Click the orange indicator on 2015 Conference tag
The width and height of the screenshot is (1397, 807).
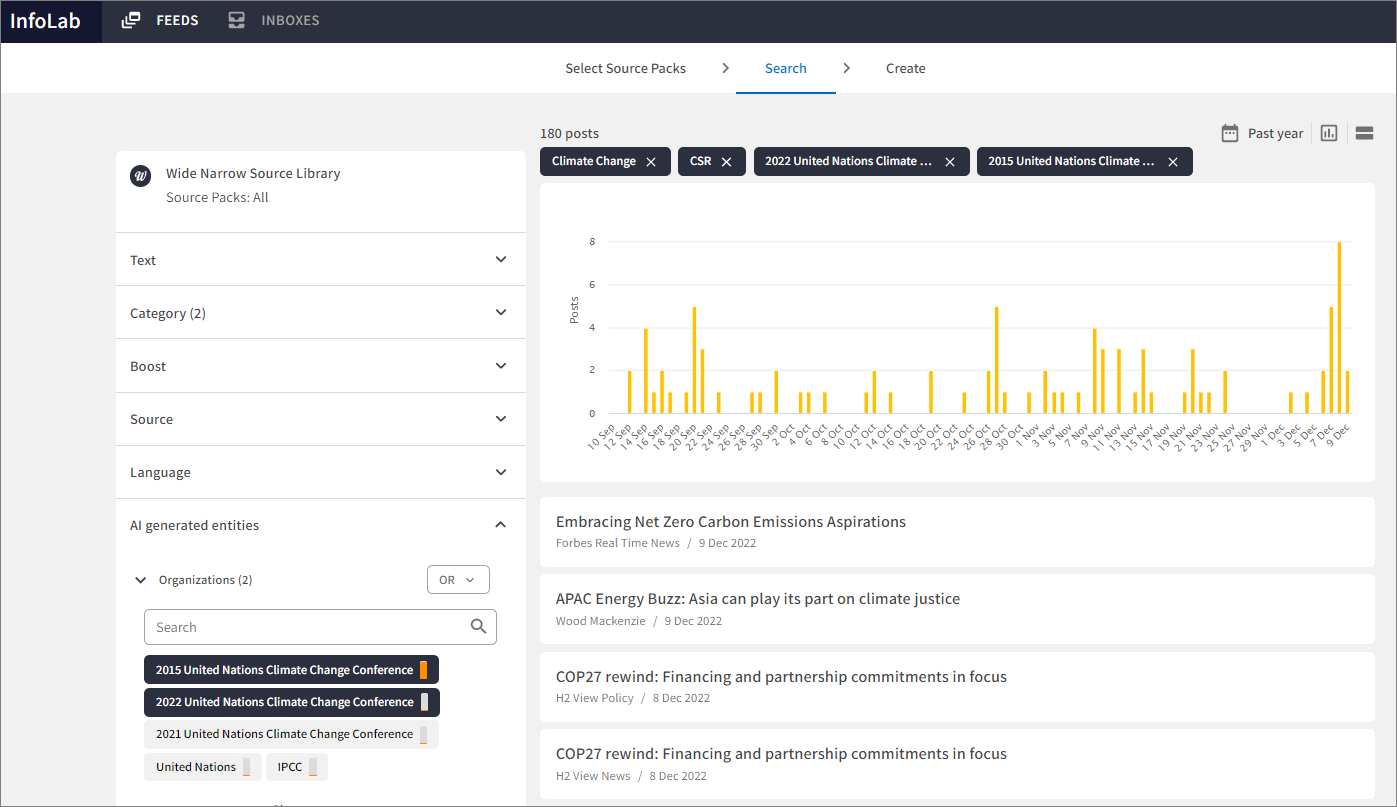(x=424, y=670)
